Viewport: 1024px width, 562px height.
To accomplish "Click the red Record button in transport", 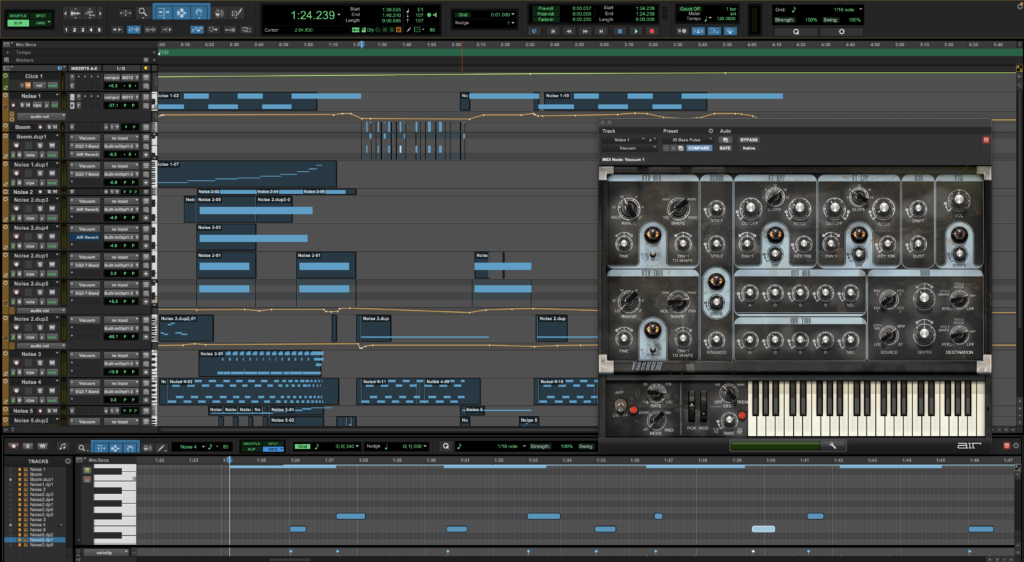I will pos(652,31).
